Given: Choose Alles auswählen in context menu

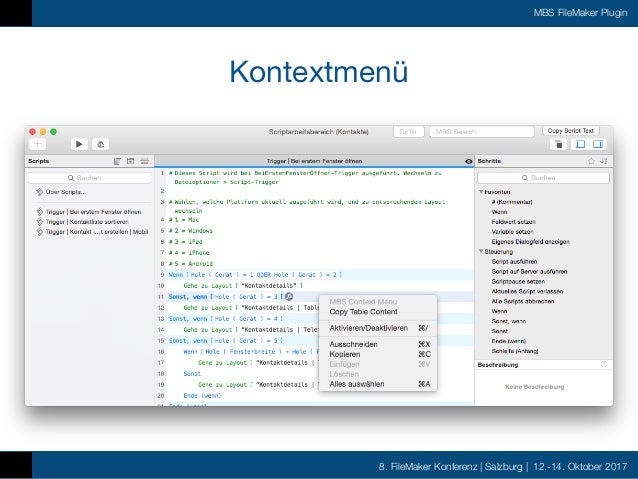Looking at the screenshot, I should (x=378, y=384).
